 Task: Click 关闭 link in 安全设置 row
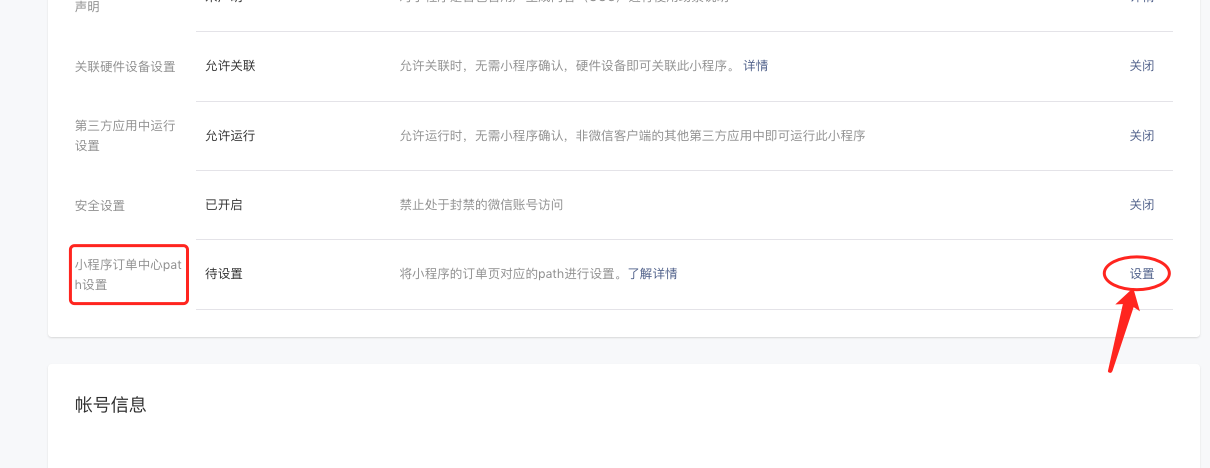coord(1142,205)
